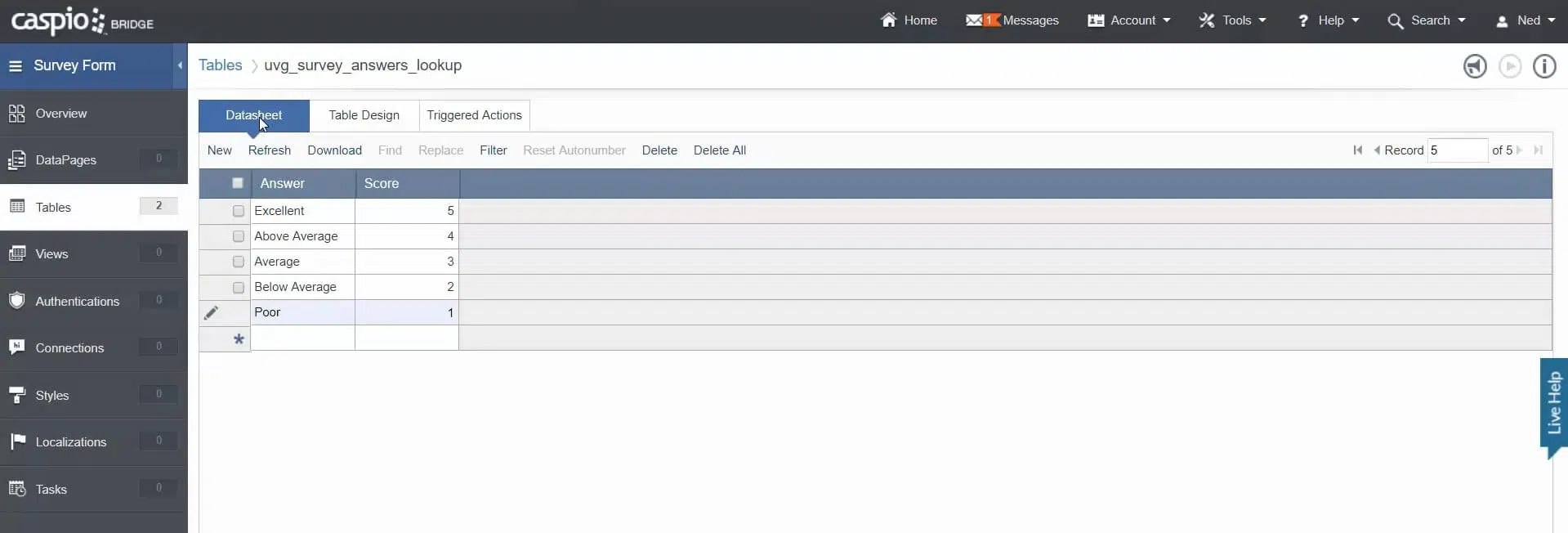
Task: Click the announcements megaphone icon
Action: (1474, 66)
